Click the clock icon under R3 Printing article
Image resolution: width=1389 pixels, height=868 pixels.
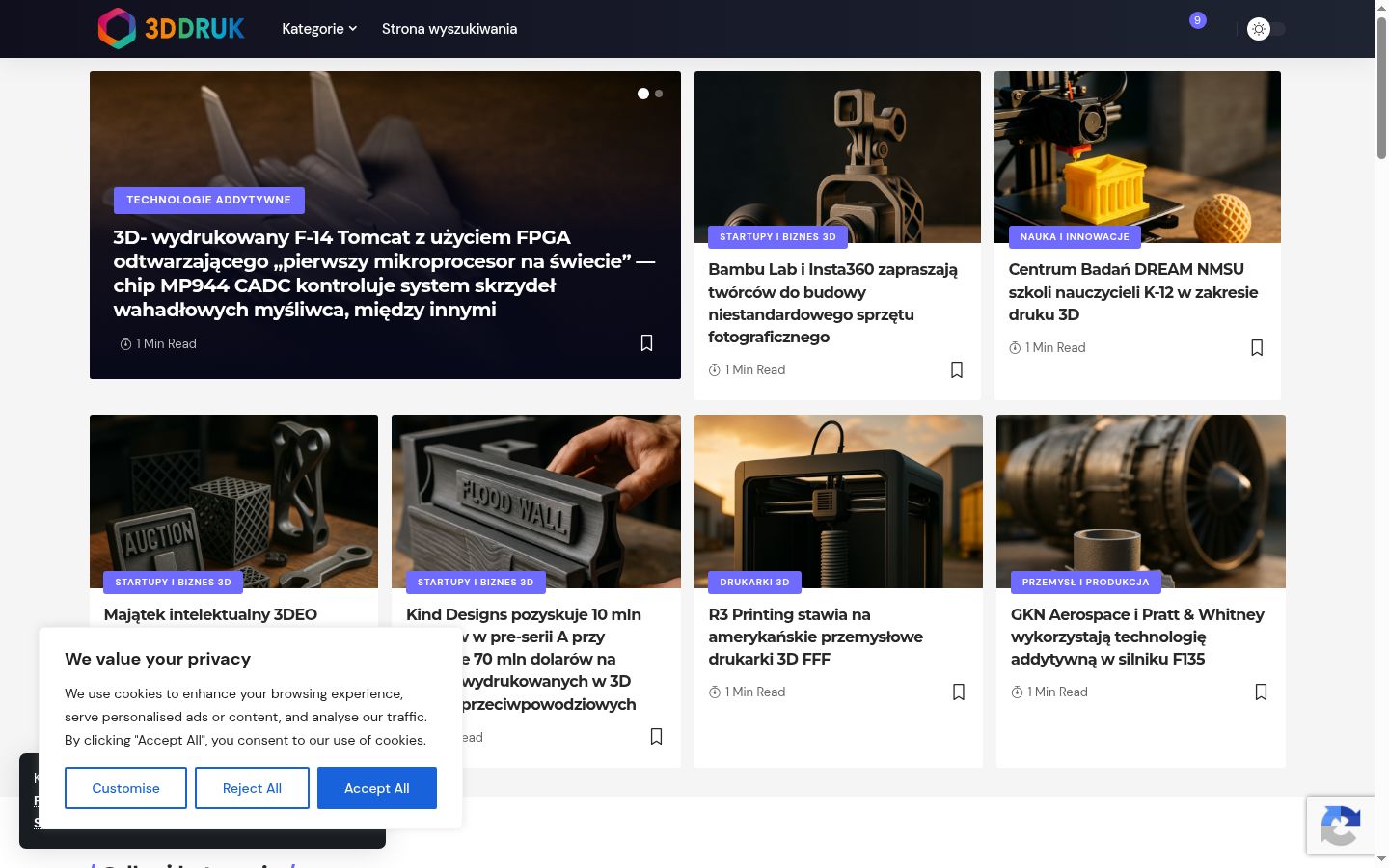pyautogui.click(x=715, y=692)
